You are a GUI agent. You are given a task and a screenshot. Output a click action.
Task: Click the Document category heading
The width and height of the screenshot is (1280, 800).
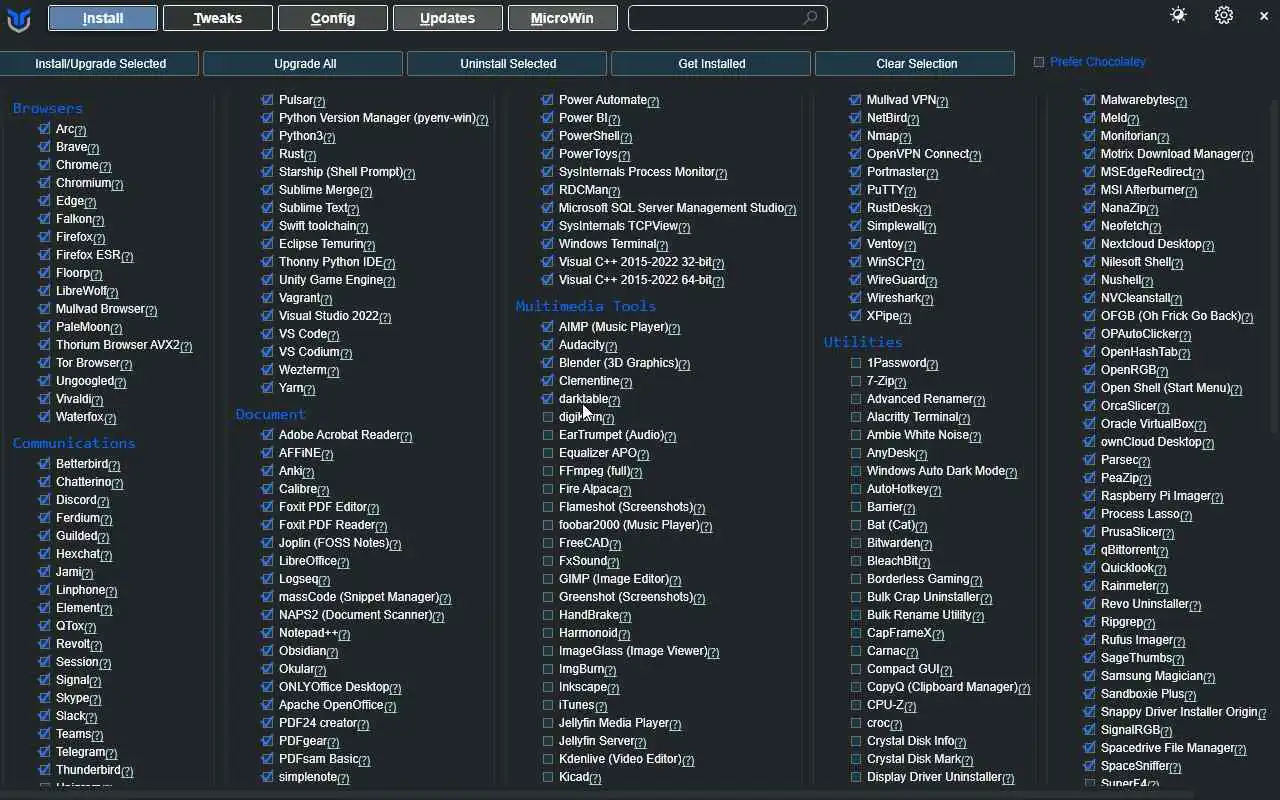point(271,414)
